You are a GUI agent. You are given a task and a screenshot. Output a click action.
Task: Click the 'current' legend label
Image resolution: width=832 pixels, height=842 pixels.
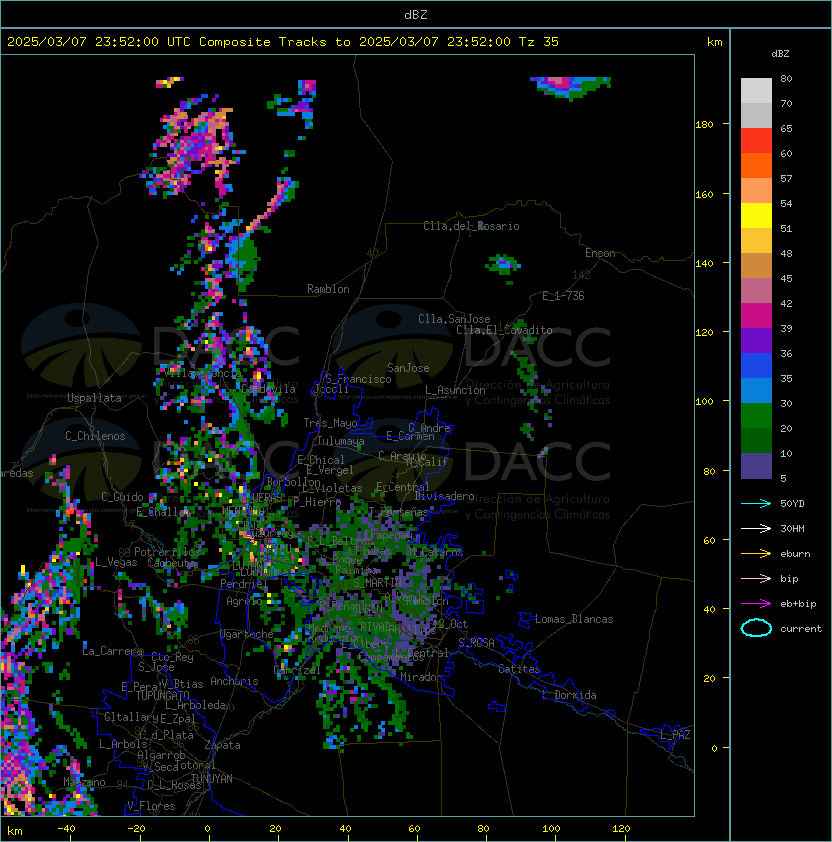coord(801,629)
